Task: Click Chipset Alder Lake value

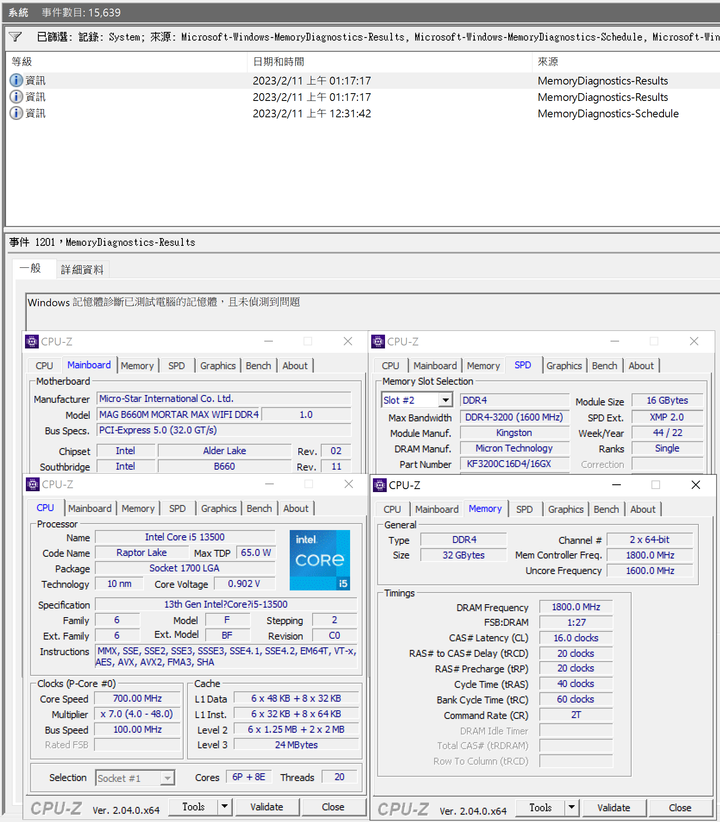Action: (224, 451)
